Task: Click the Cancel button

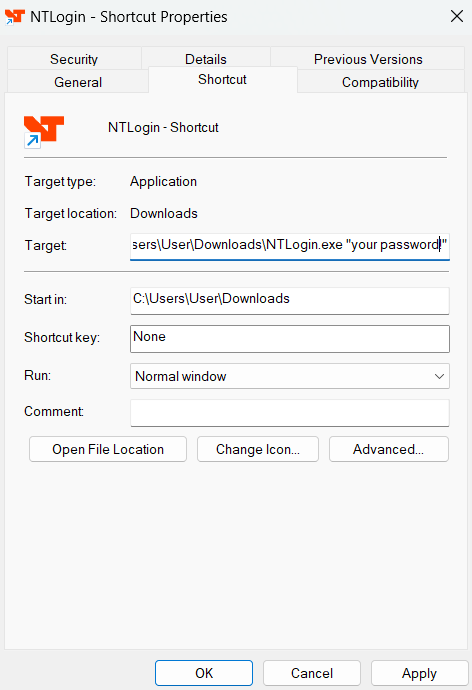Action: tap(312, 673)
